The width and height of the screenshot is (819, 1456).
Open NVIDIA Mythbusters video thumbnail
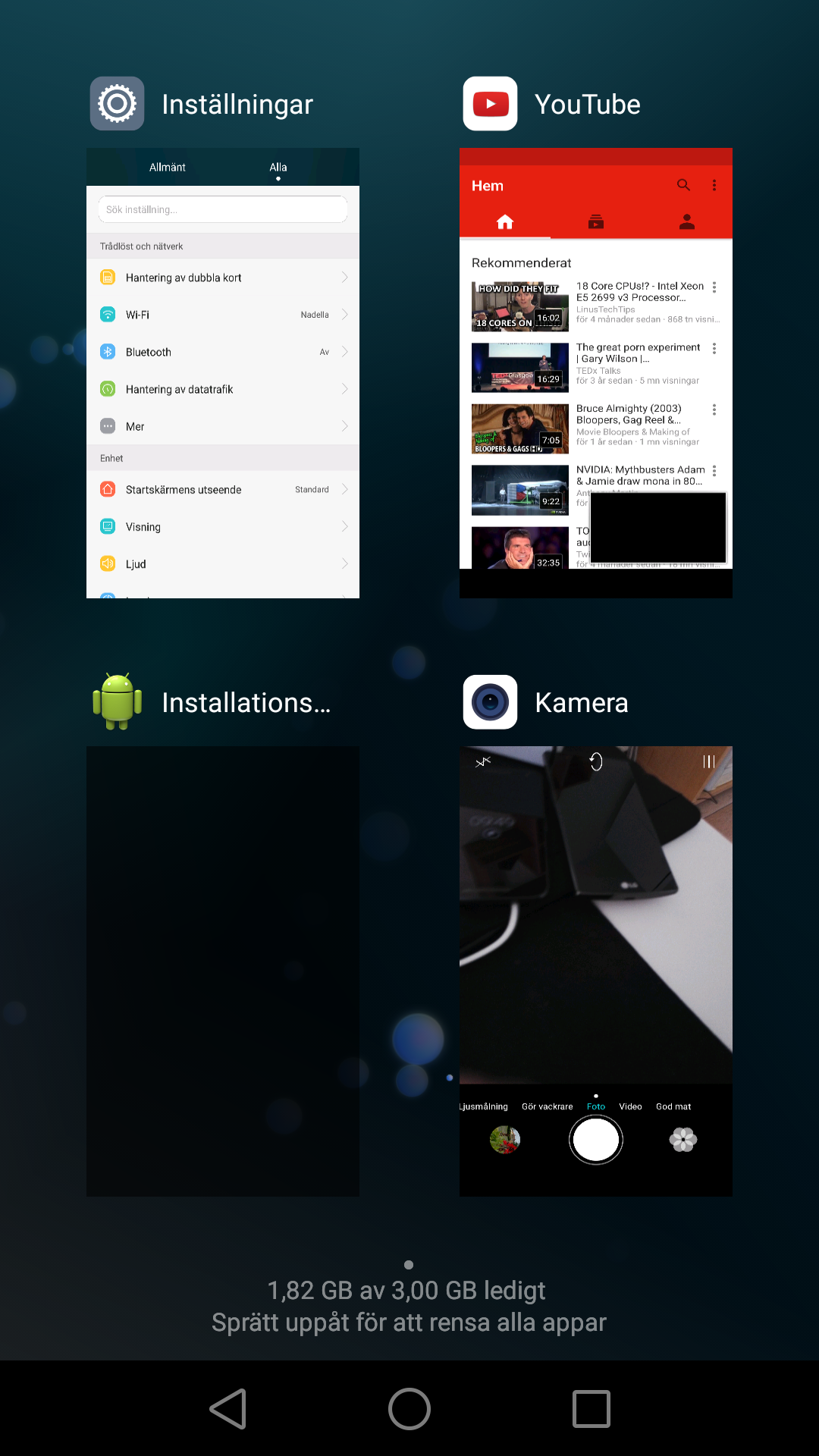pos(520,490)
